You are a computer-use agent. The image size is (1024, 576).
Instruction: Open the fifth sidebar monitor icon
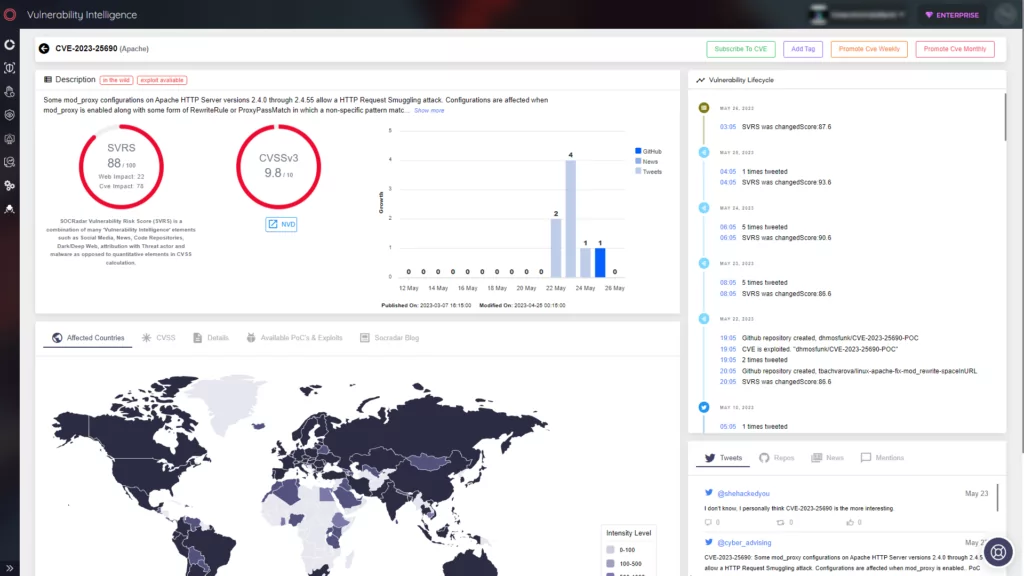[x=10, y=138]
